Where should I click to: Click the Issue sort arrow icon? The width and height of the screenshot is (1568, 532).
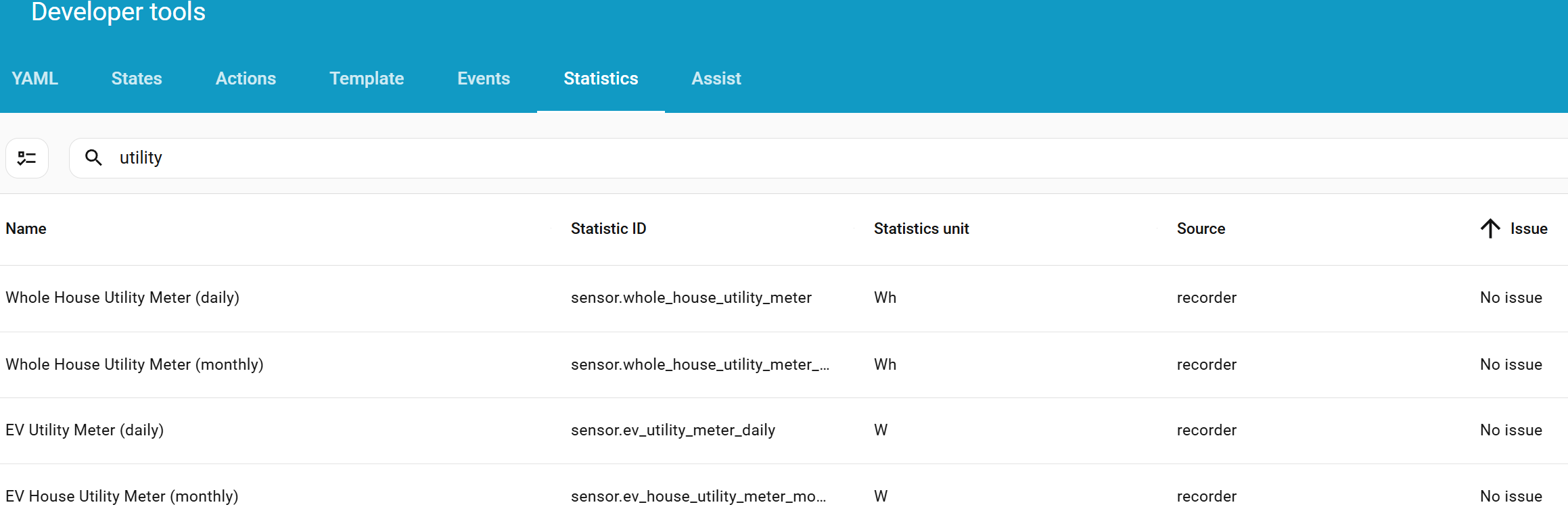coord(1490,228)
